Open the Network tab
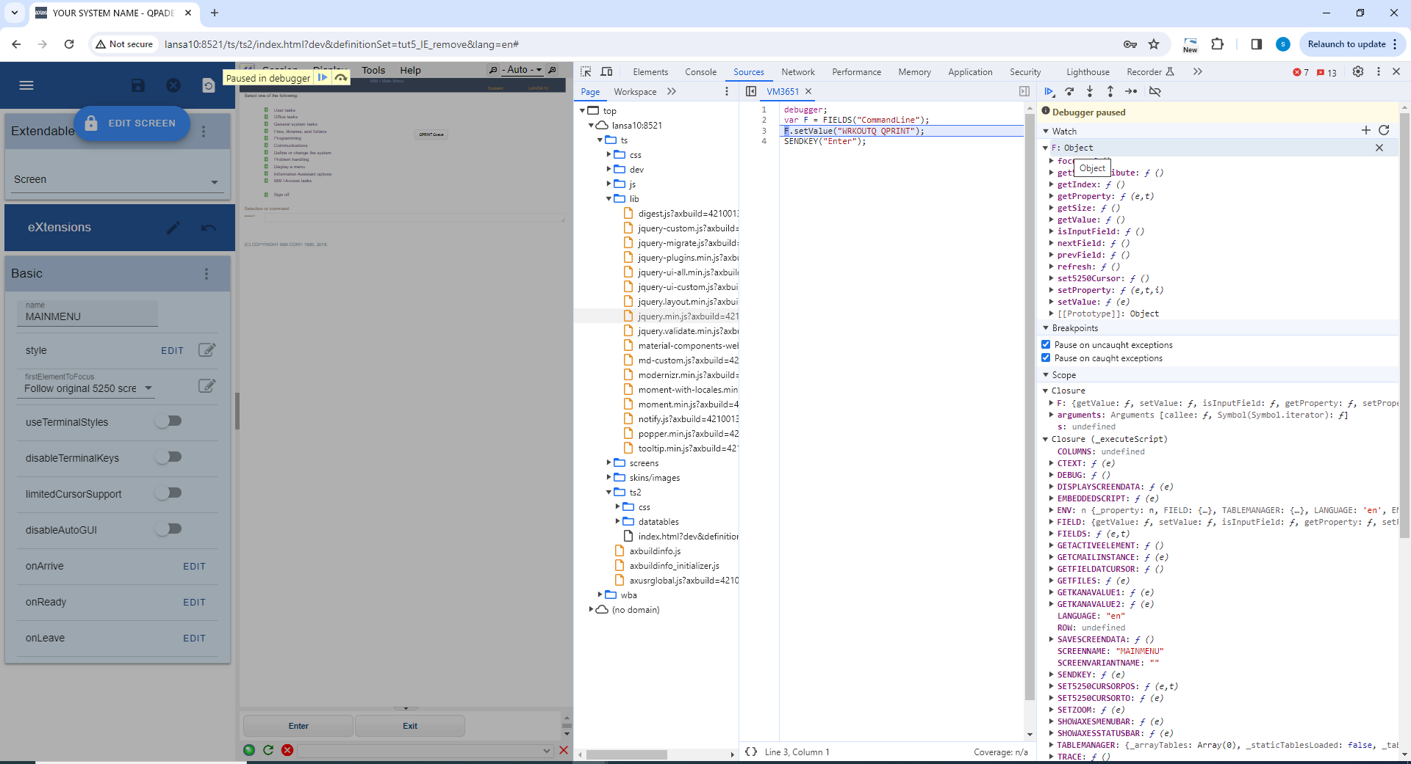1411x764 pixels. [797, 72]
